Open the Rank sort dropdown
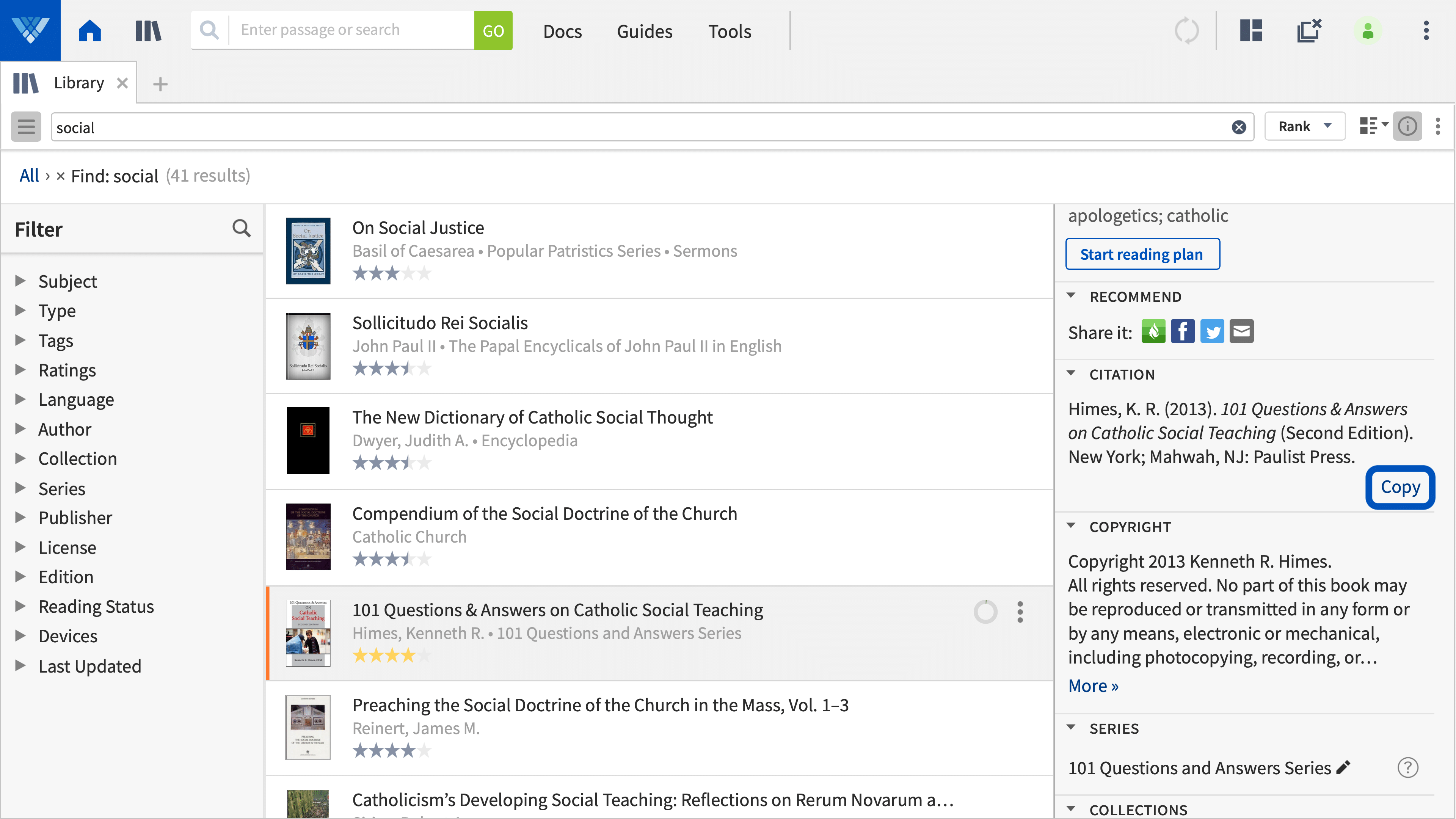Image resolution: width=1456 pixels, height=819 pixels. (1304, 126)
